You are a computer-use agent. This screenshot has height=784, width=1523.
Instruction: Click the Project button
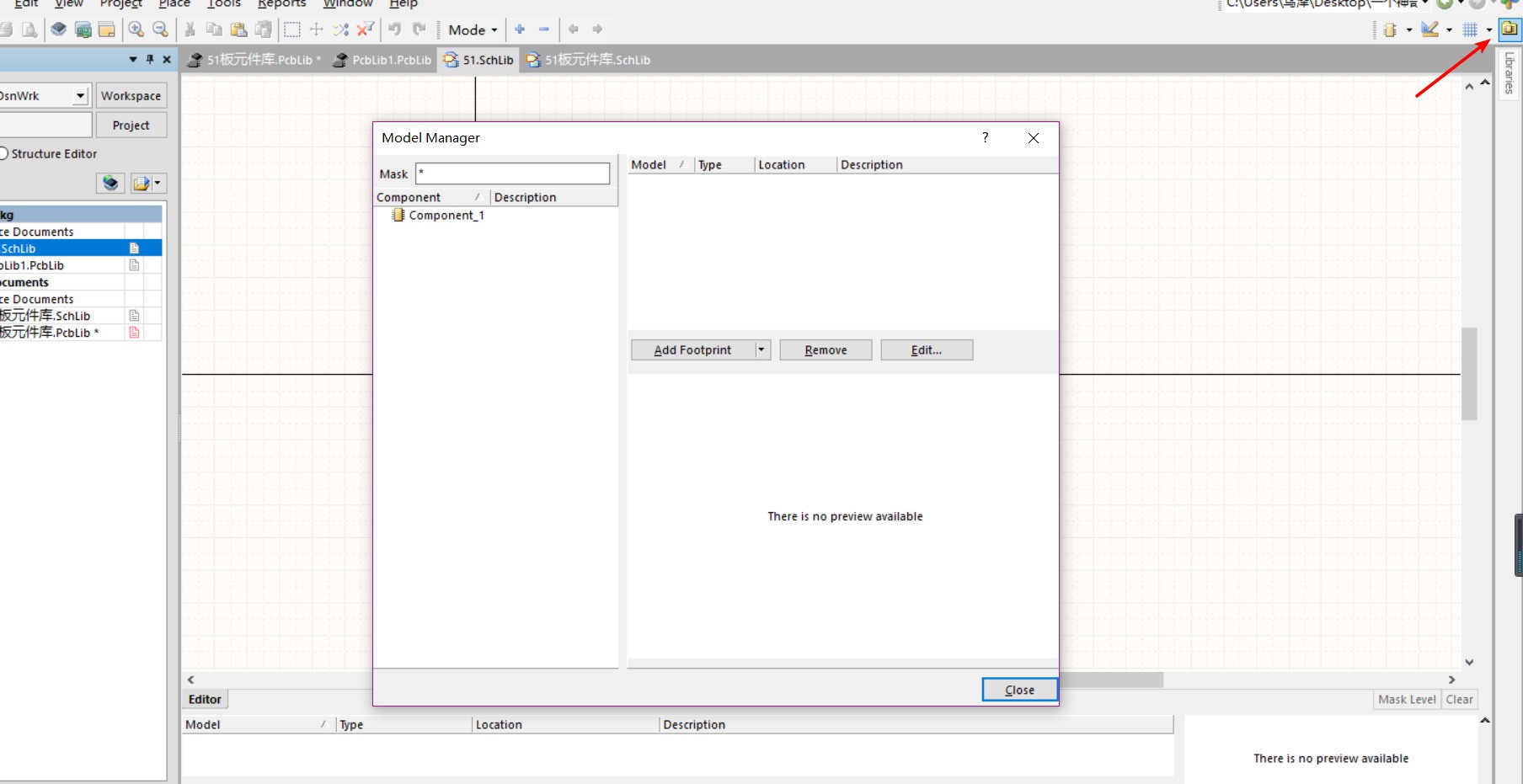point(131,125)
